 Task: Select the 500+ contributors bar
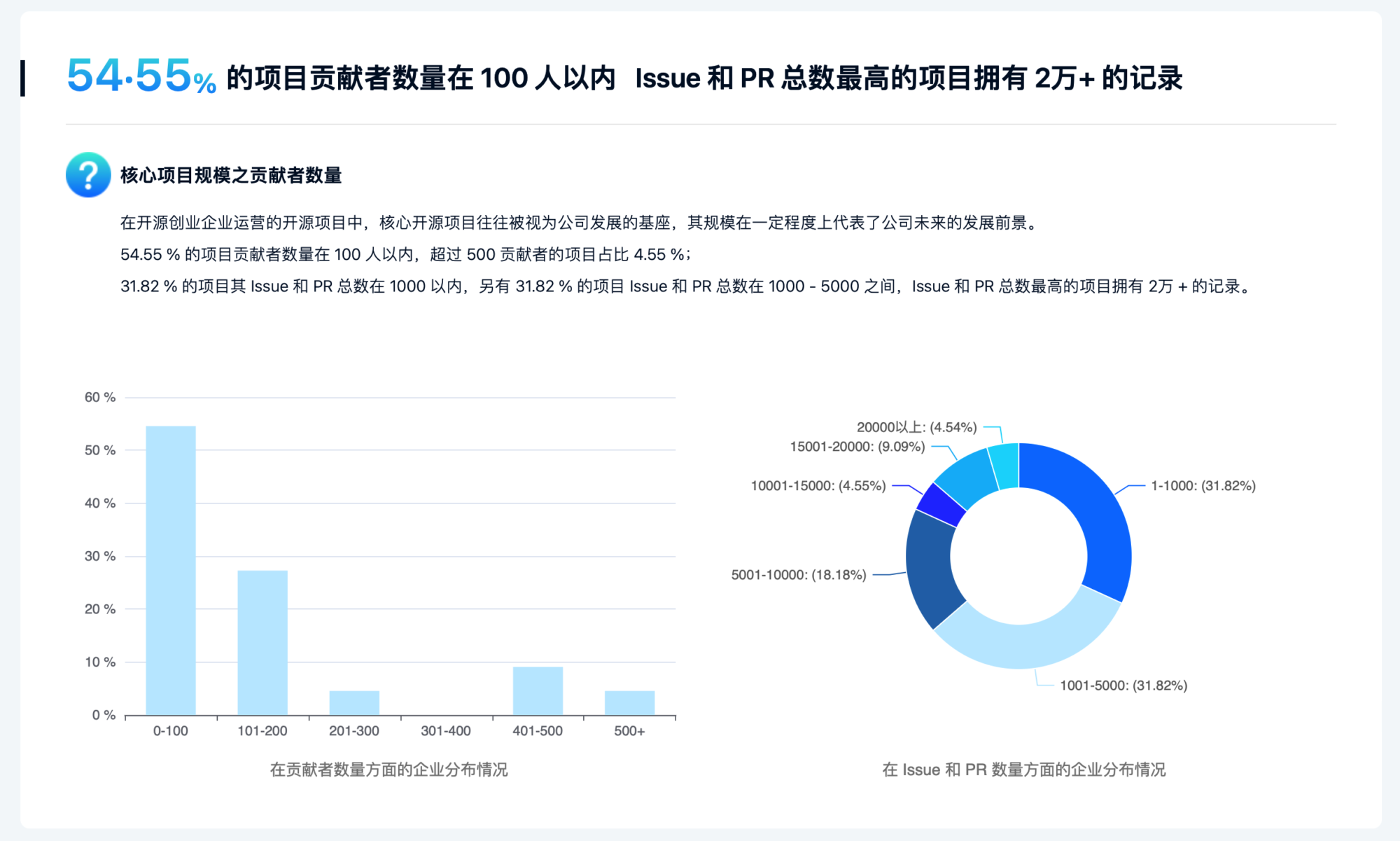[629, 702]
